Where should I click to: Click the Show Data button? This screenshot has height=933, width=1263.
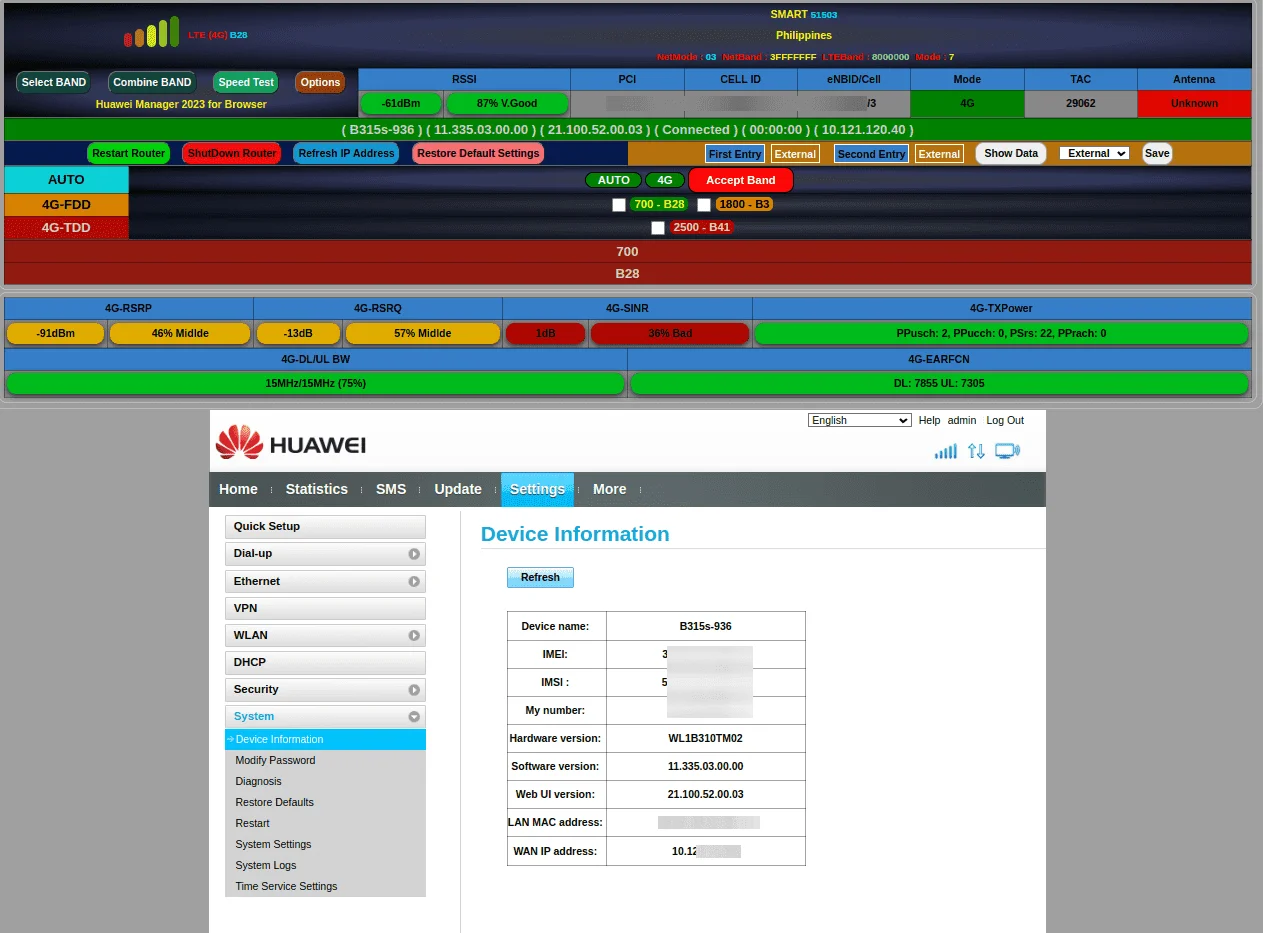1011,153
